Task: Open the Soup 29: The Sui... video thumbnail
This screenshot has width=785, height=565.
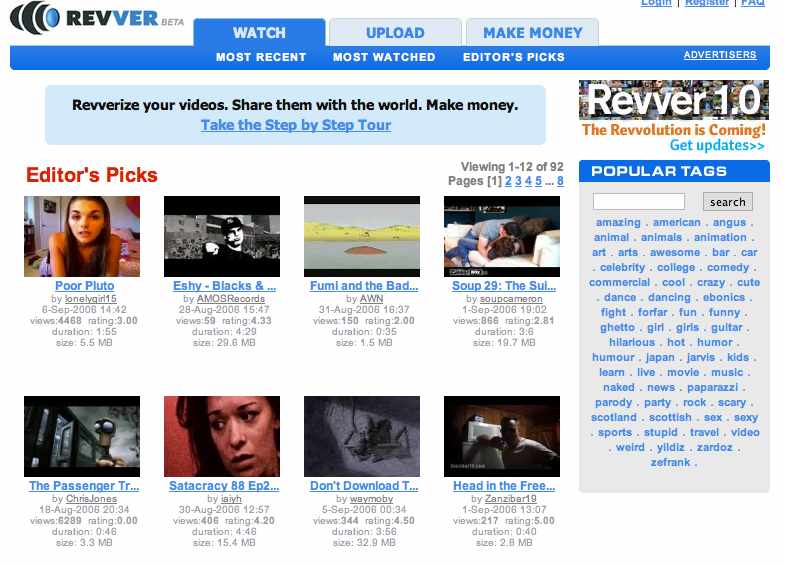Action: [x=502, y=236]
